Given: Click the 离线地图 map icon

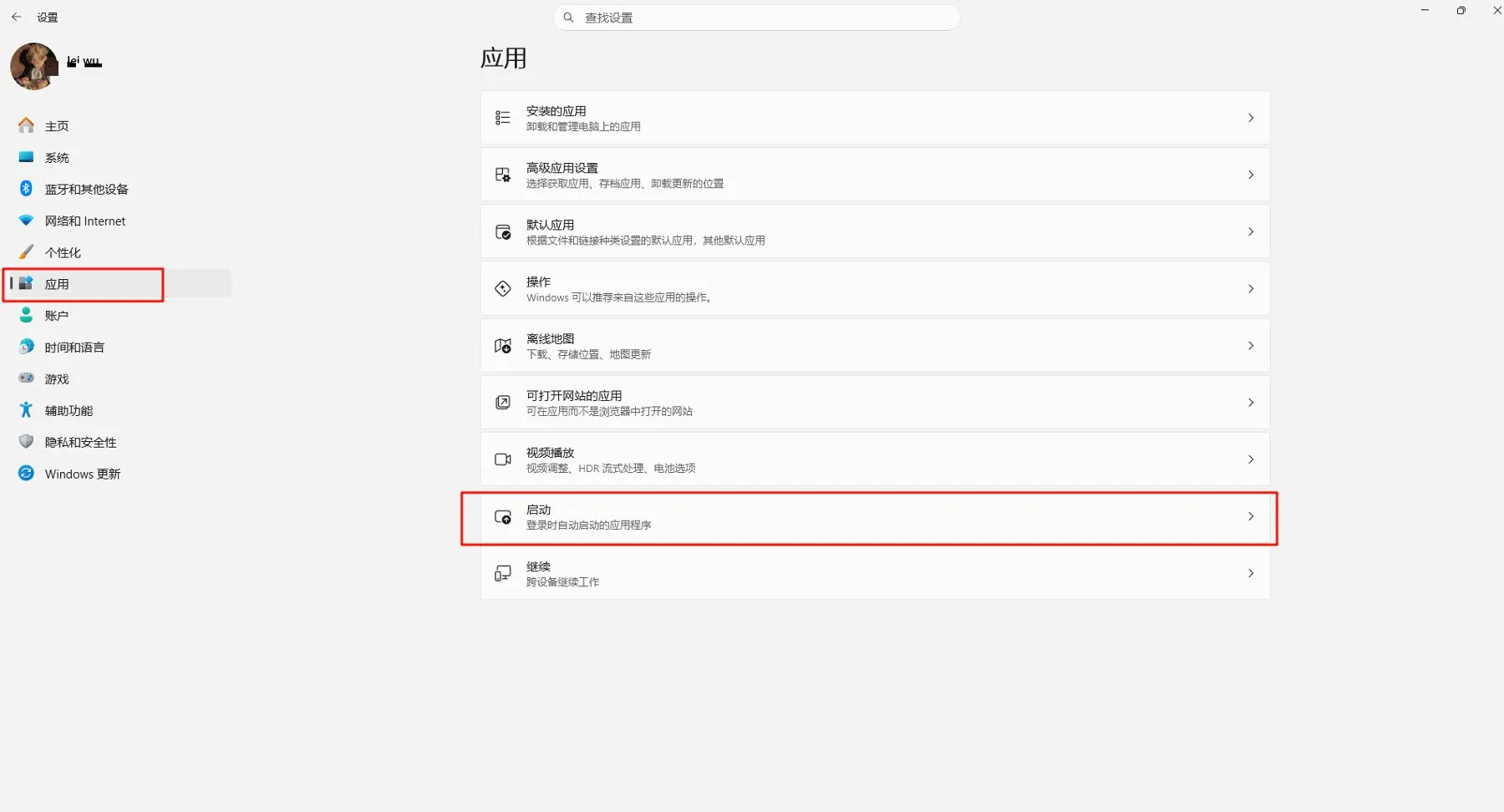Looking at the screenshot, I should pos(503,345).
